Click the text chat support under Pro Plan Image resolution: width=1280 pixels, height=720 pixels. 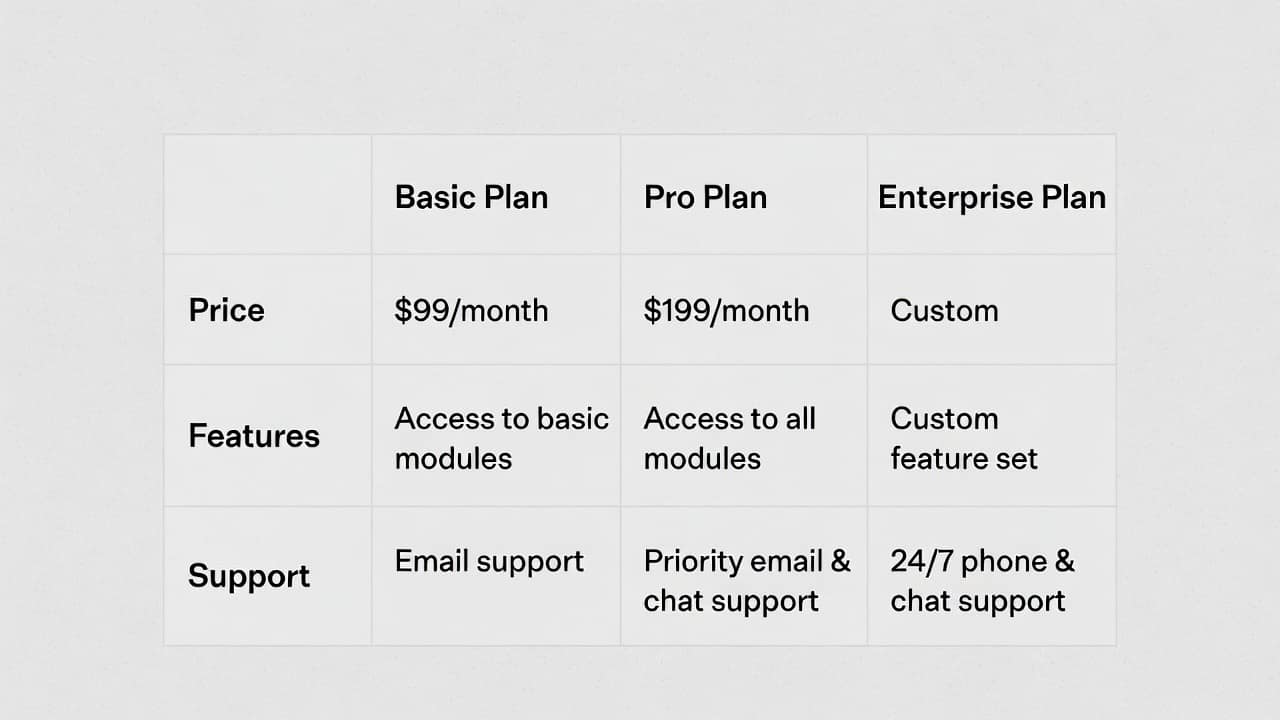pyautogui.click(x=731, y=601)
